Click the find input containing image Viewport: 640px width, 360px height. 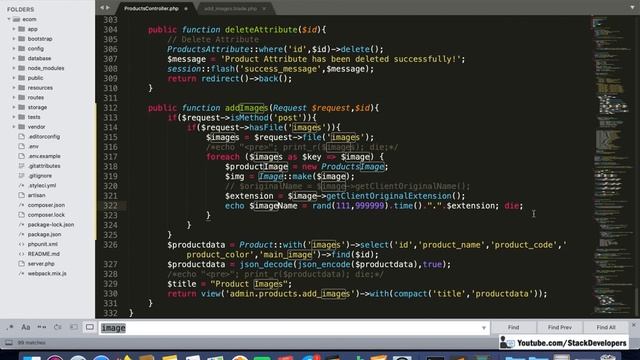click(x=294, y=328)
